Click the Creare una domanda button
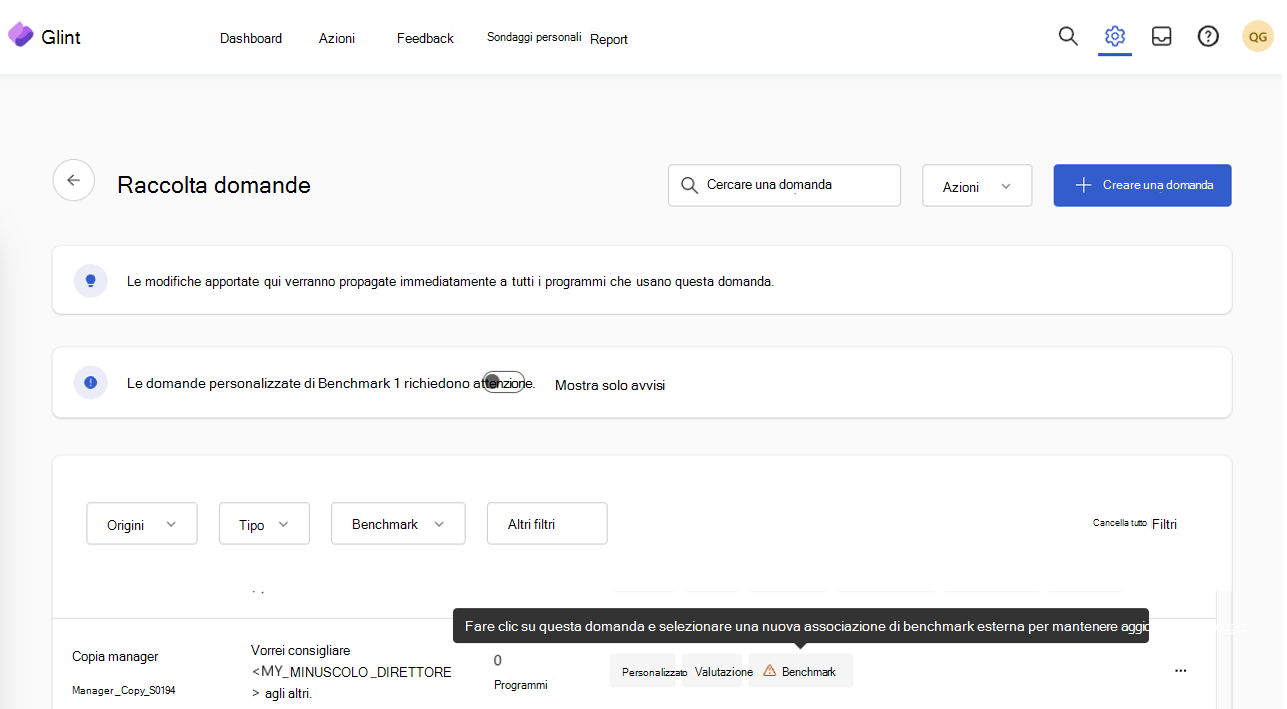The width and height of the screenshot is (1287, 709). (x=1141, y=185)
